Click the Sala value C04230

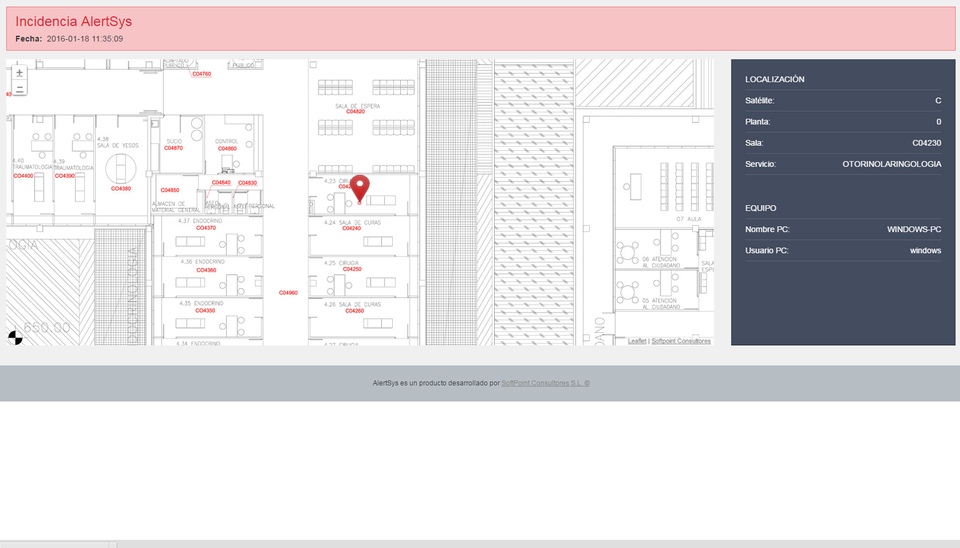tap(926, 143)
